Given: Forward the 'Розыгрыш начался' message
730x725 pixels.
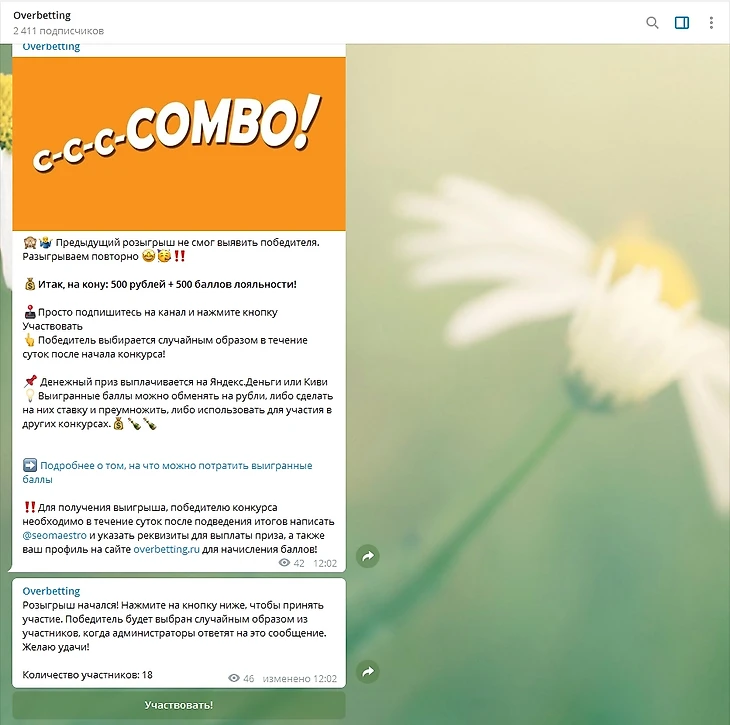Looking at the screenshot, I should pos(368,671).
